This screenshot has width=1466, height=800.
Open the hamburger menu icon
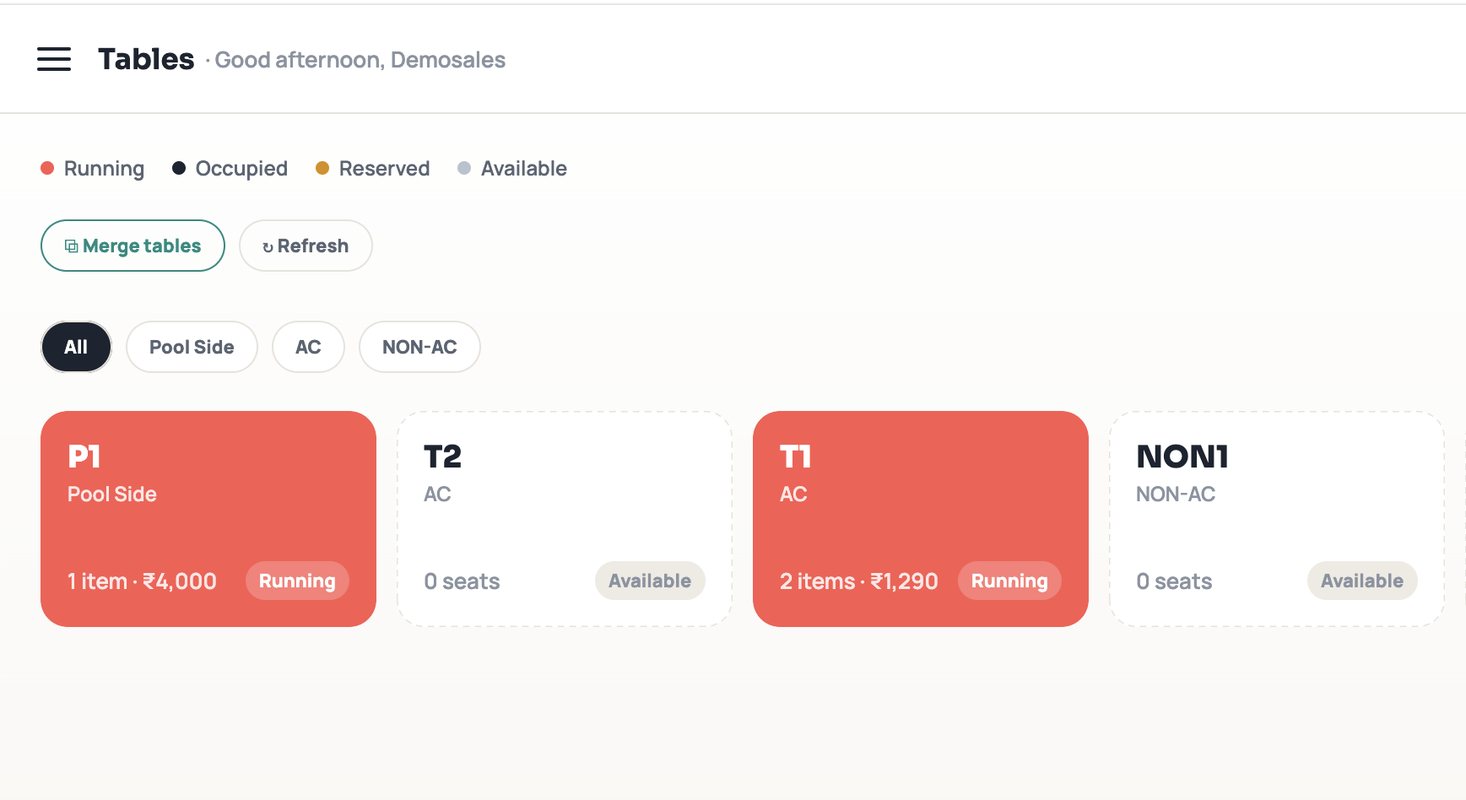tap(54, 59)
